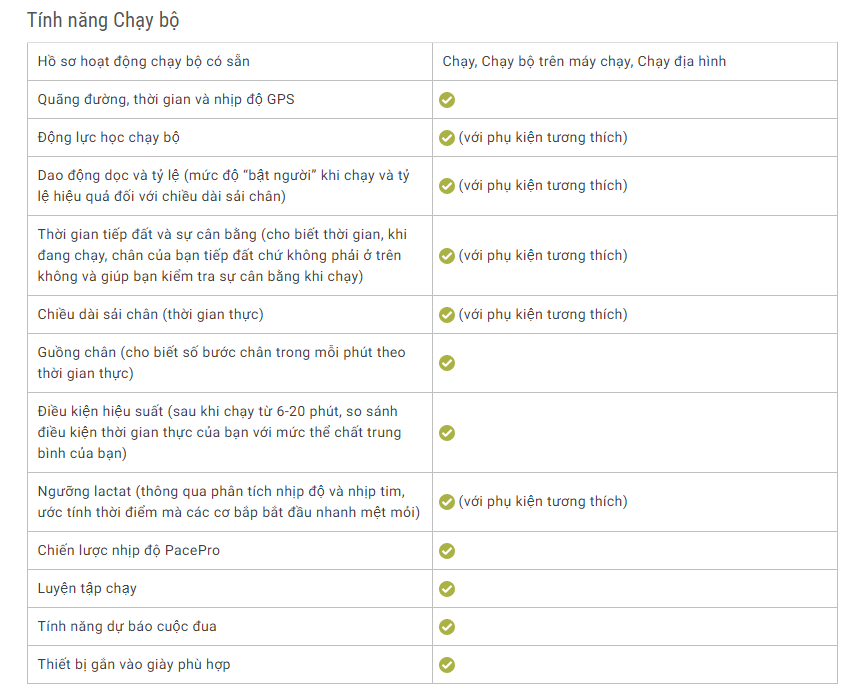Click checkmark in Thời gian tiếp đất row
This screenshot has width=856, height=694.
pos(447,256)
